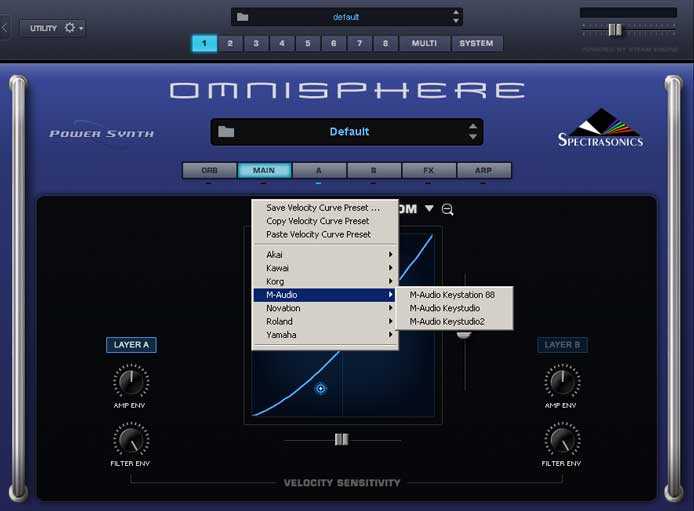Switch to the MAIN tab
This screenshot has width=694, height=511.
[264, 170]
